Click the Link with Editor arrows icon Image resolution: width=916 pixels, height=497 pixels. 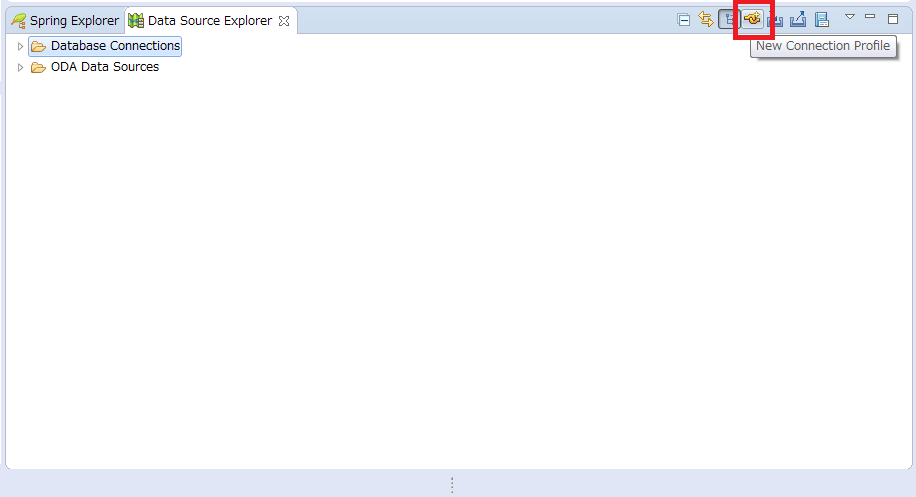point(706,20)
